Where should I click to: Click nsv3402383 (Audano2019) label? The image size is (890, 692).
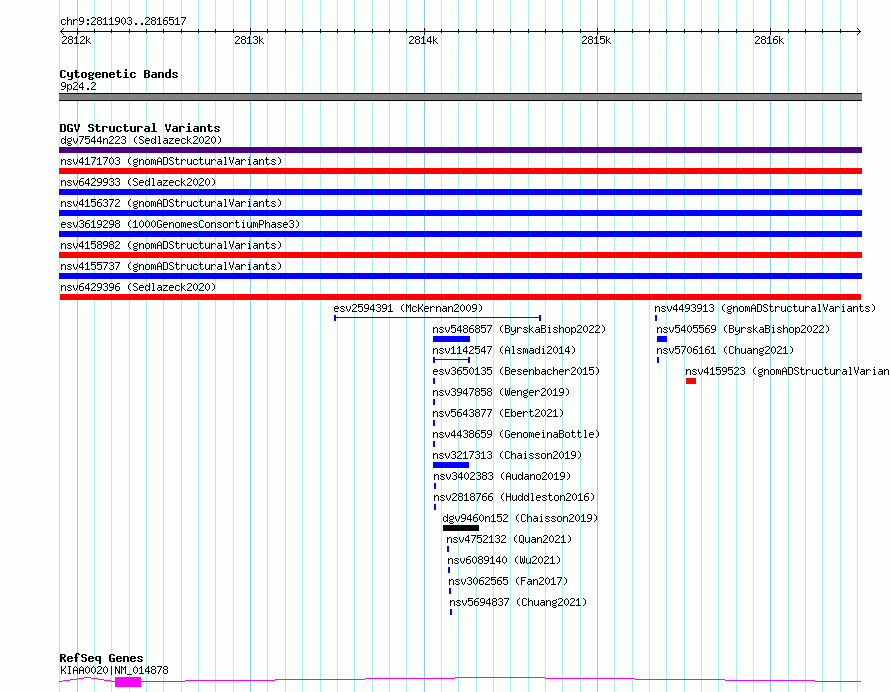pos(502,476)
